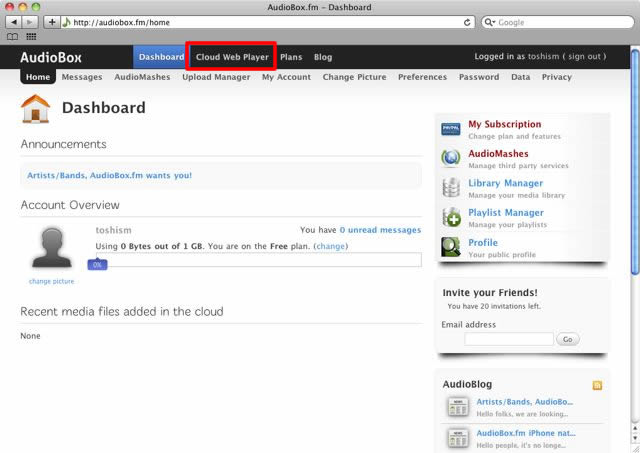Click the Google search field
Viewport: 640px width, 453px height.
(x=558, y=22)
